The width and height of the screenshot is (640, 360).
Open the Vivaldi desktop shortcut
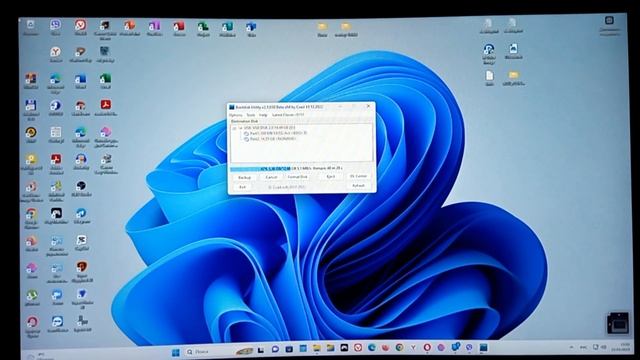point(80,27)
